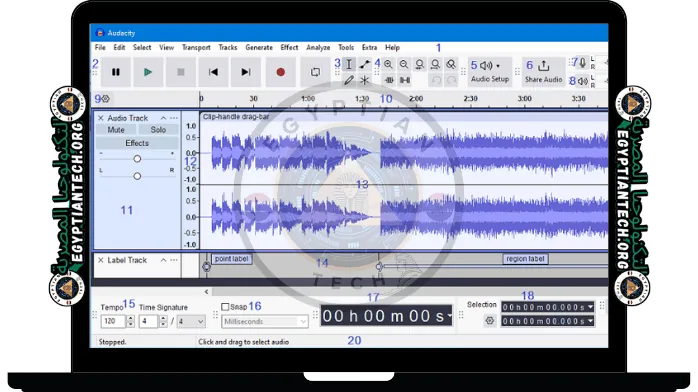The height and width of the screenshot is (392, 698).
Task: Select the 'point label' text box
Action: tap(231, 259)
